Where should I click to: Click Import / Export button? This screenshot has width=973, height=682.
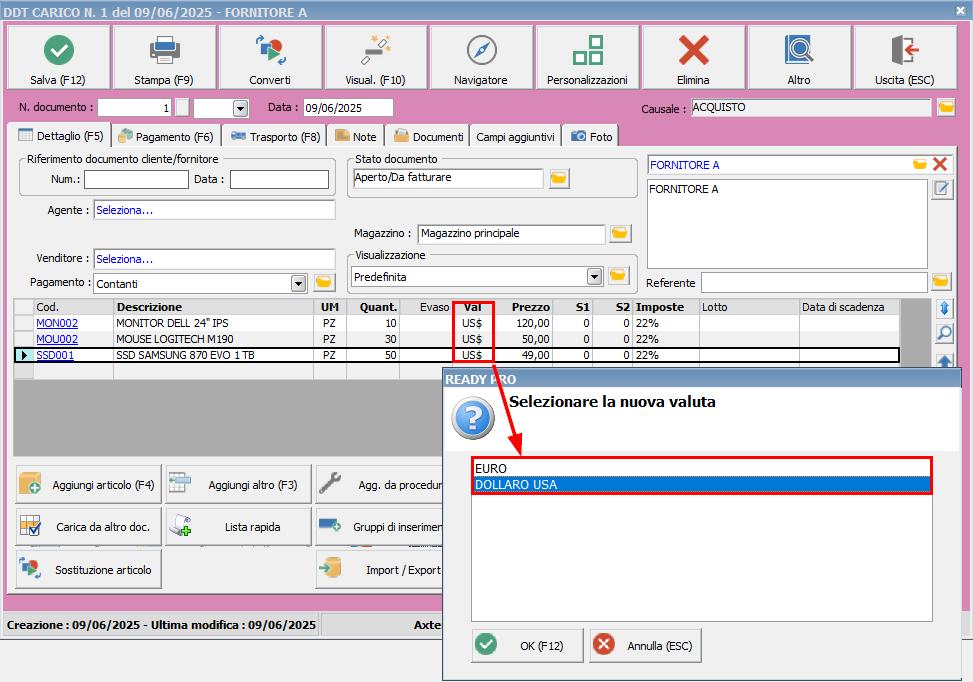point(380,570)
